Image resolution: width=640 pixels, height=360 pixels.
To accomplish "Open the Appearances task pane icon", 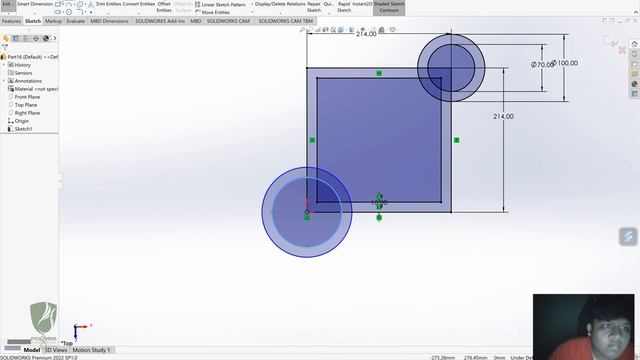I will coord(634,84).
